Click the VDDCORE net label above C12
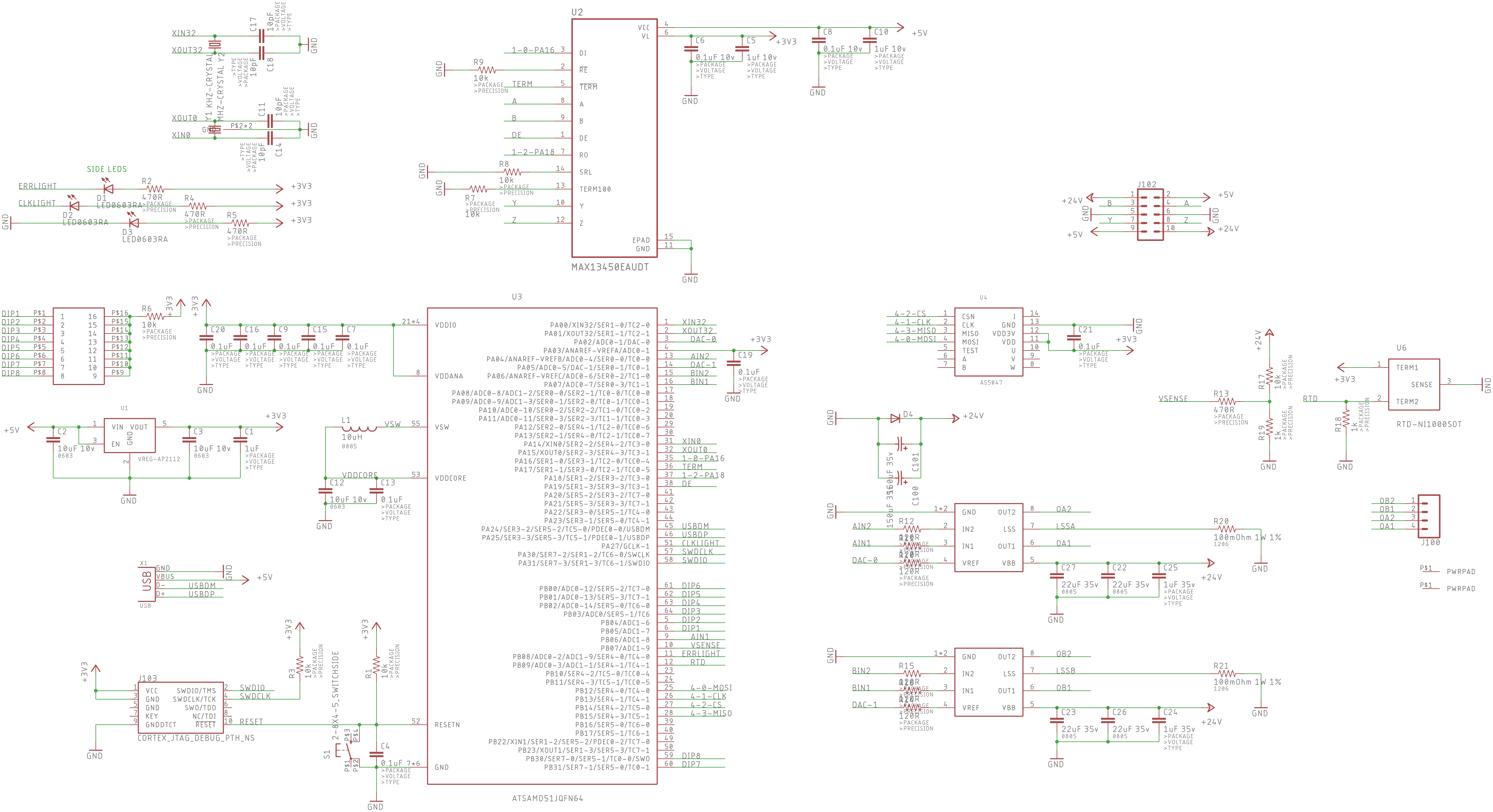Screen dimensions: 1493x812 click(360, 475)
